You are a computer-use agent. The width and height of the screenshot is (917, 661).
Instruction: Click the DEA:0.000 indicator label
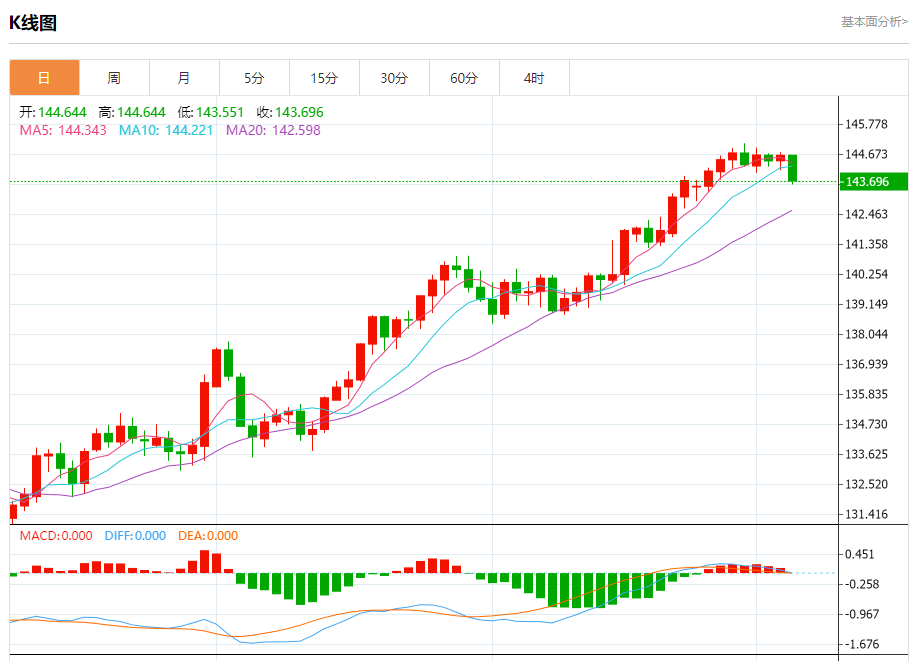pos(208,536)
